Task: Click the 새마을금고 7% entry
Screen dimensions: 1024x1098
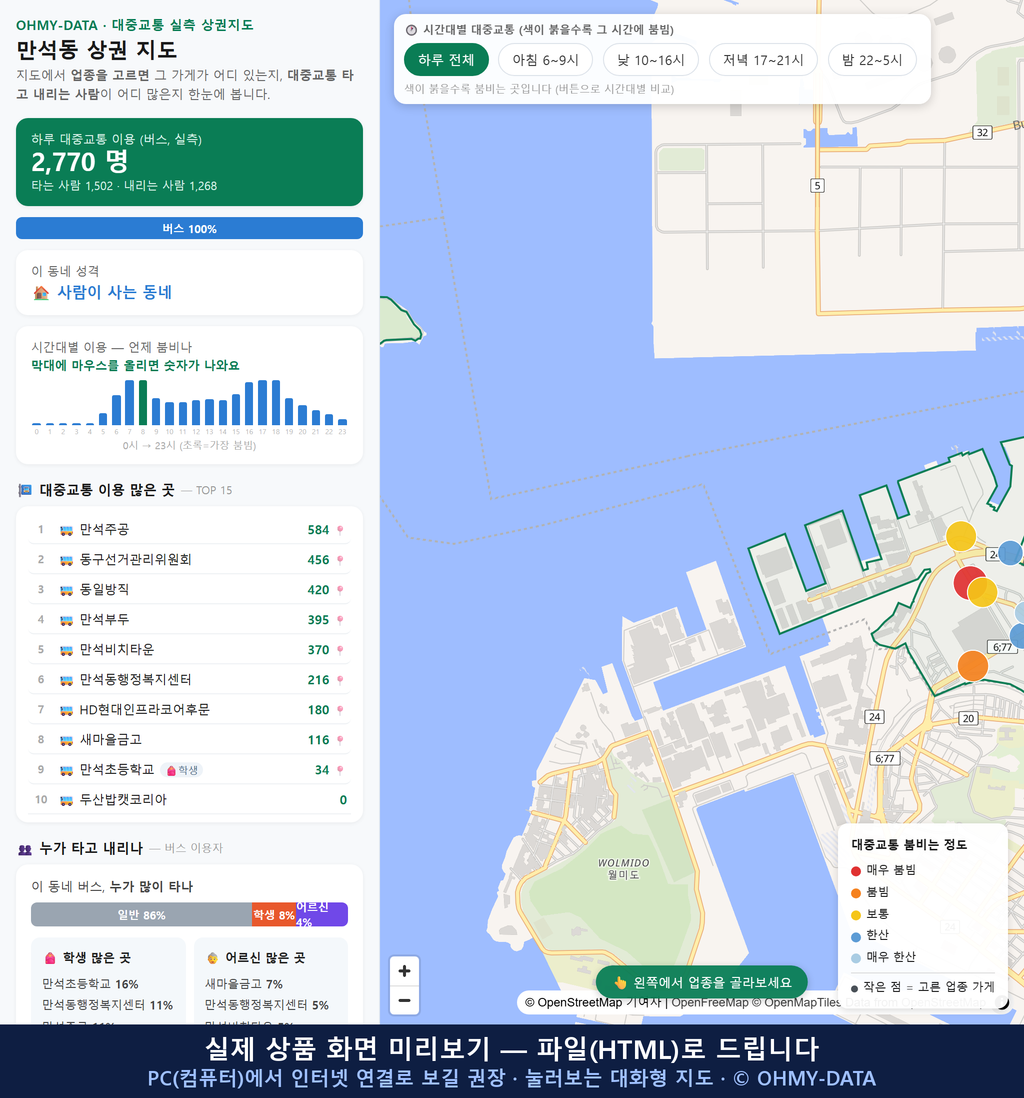Action: [244, 984]
